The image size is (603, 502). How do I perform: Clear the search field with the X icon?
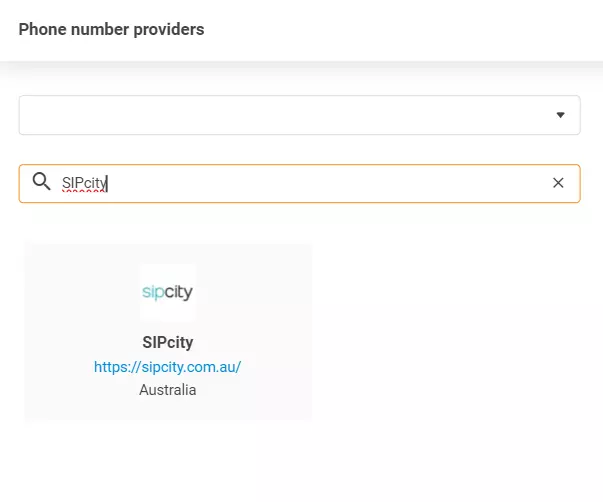click(x=558, y=183)
